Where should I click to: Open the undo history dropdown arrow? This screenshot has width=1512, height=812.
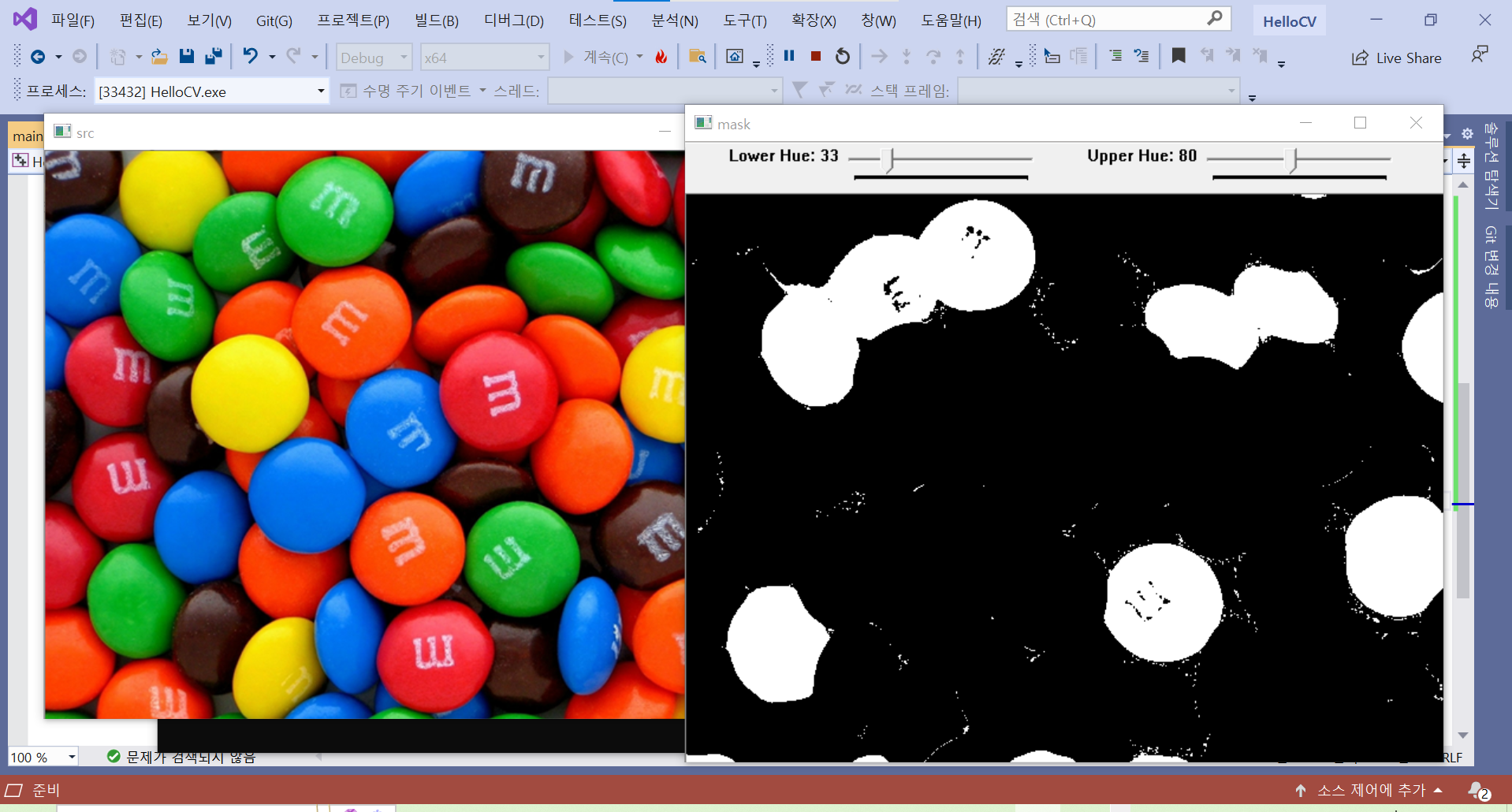tap(271, 57)
